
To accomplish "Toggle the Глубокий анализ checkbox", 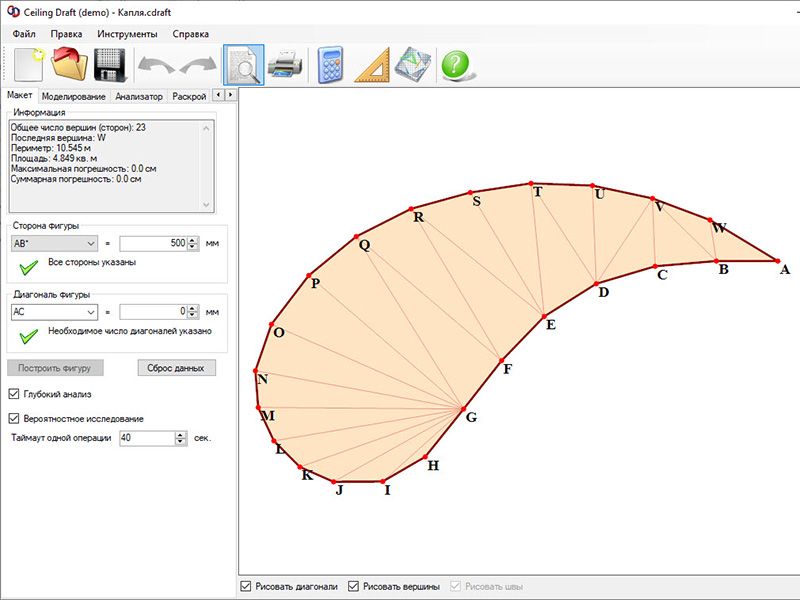I will pos(14,394).
